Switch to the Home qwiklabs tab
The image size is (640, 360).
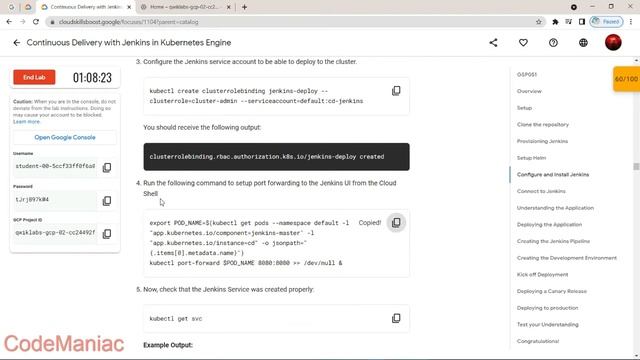pyautogui.click(x=184, y=7)
